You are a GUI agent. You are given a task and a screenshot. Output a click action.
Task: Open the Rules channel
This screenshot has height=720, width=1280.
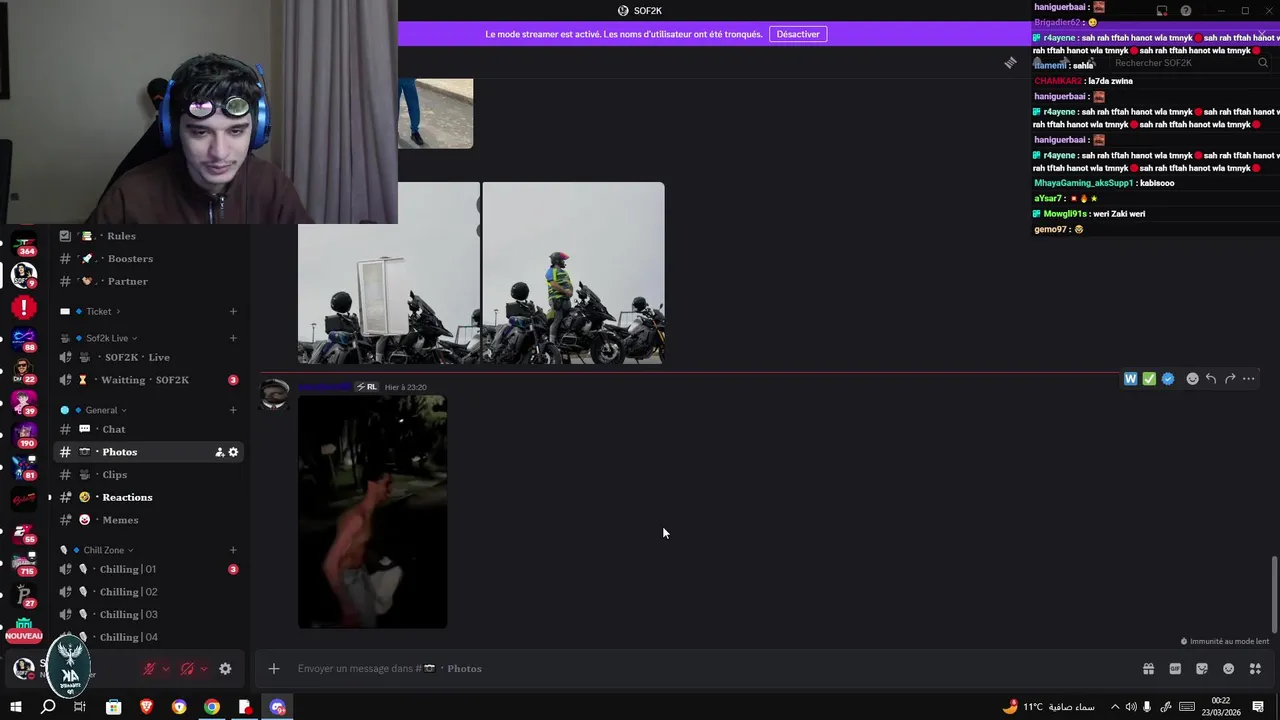point(148,236)
